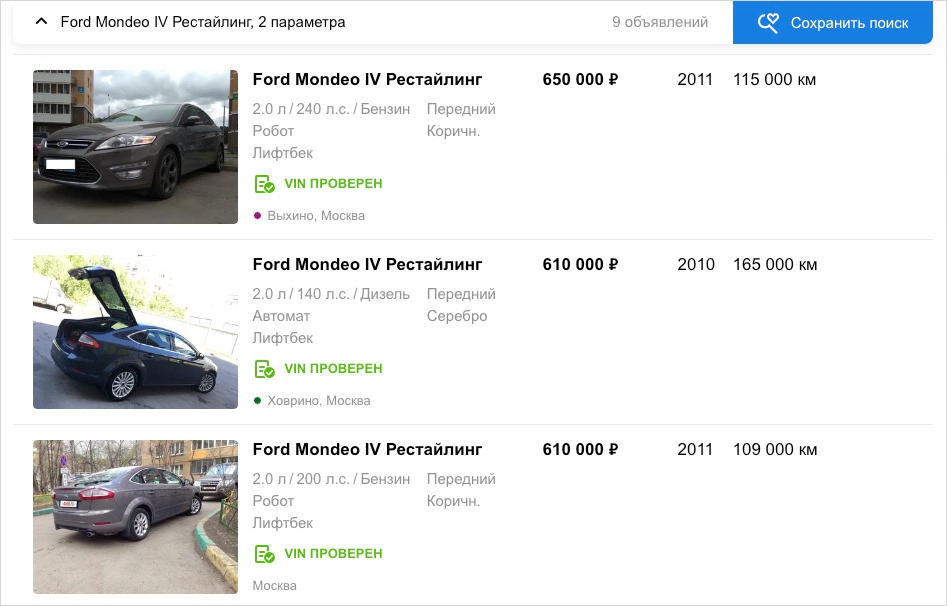
Task: Click the VIN check icon on the bottom listing
Action: pos(265,553)
